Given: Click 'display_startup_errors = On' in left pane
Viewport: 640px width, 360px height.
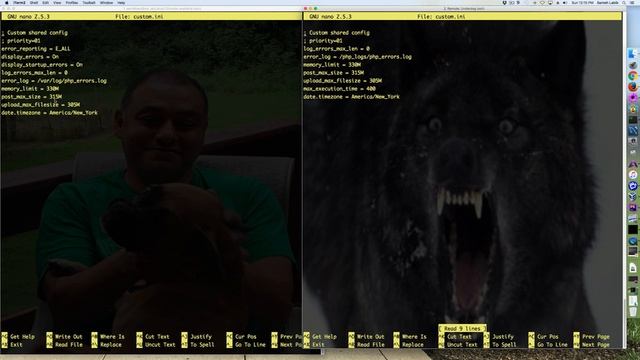Looking at the screenshot, I should click(42, 64).
